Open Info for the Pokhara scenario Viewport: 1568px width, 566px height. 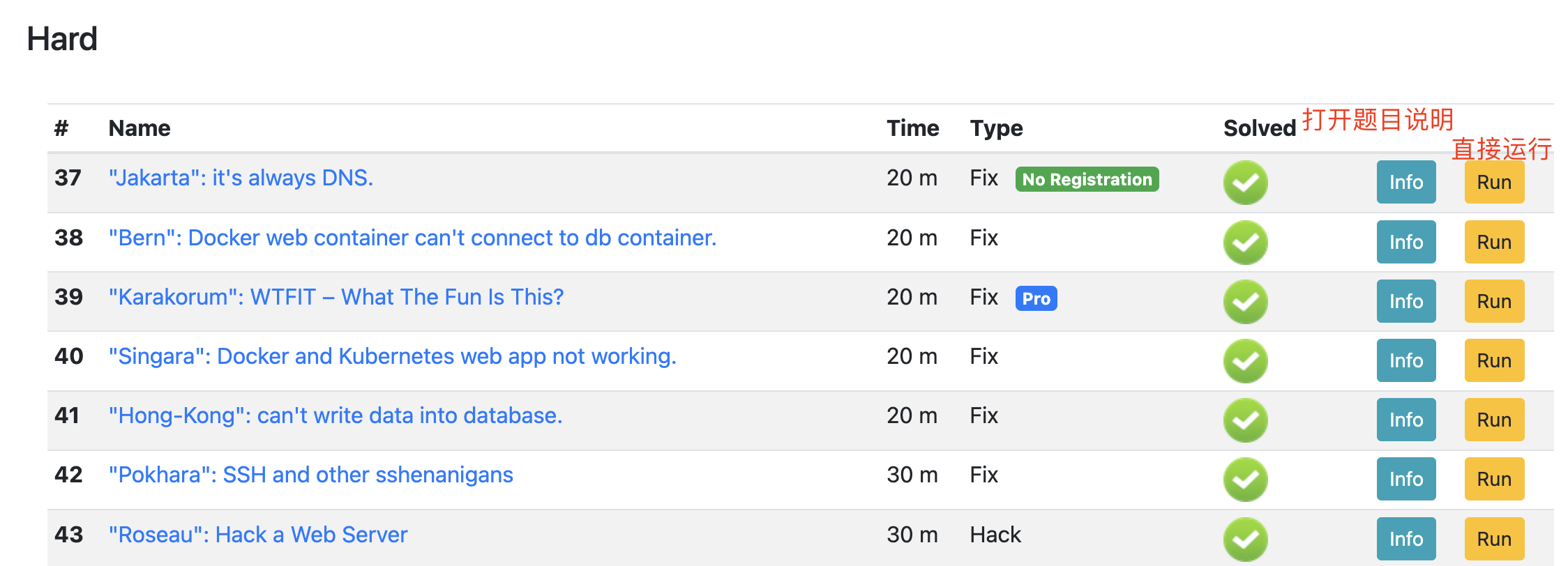(x=1406, y=479)
